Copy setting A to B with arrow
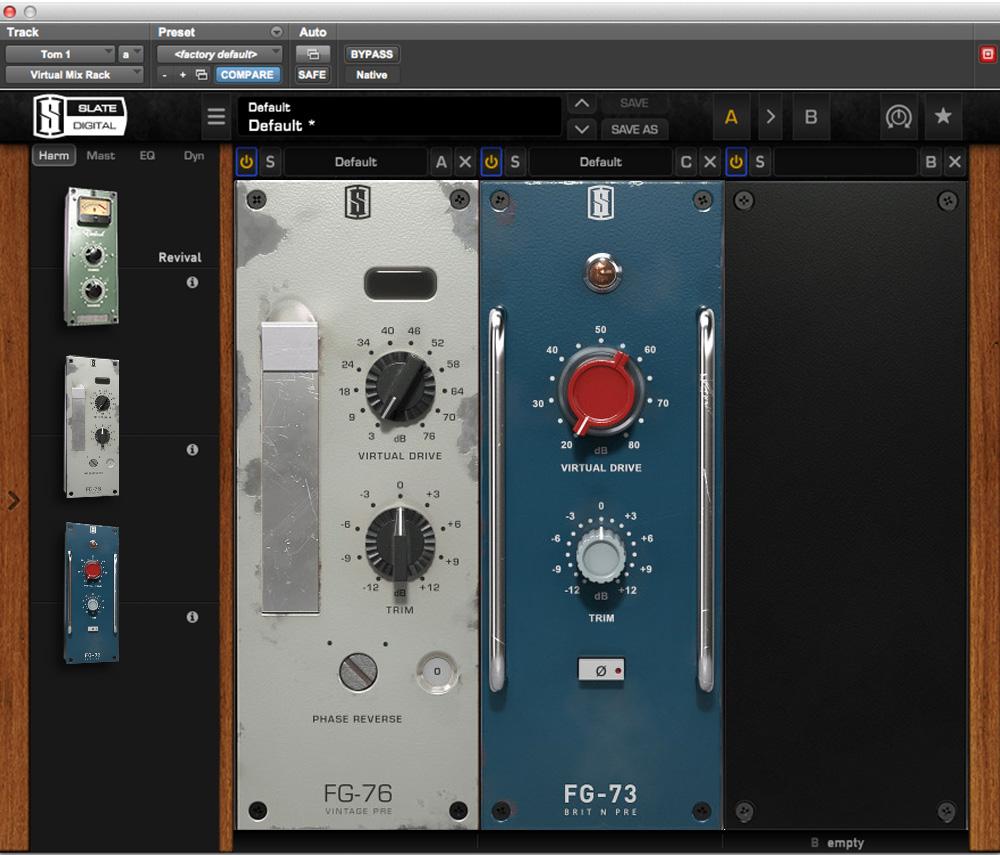Screen dimensions: 1000x855 pos(770,117)
